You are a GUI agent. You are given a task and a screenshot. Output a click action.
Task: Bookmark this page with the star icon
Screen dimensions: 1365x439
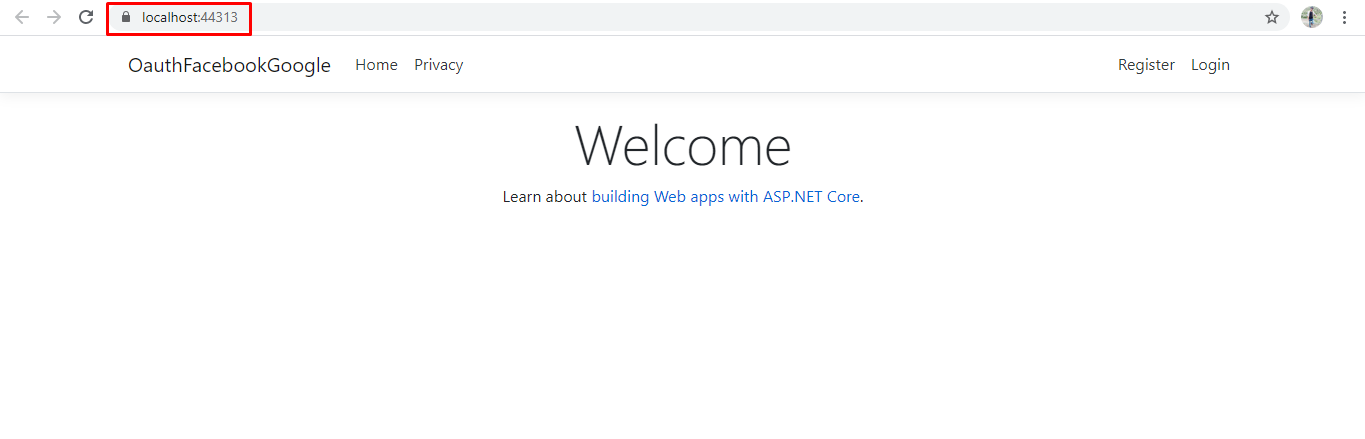1272,17
